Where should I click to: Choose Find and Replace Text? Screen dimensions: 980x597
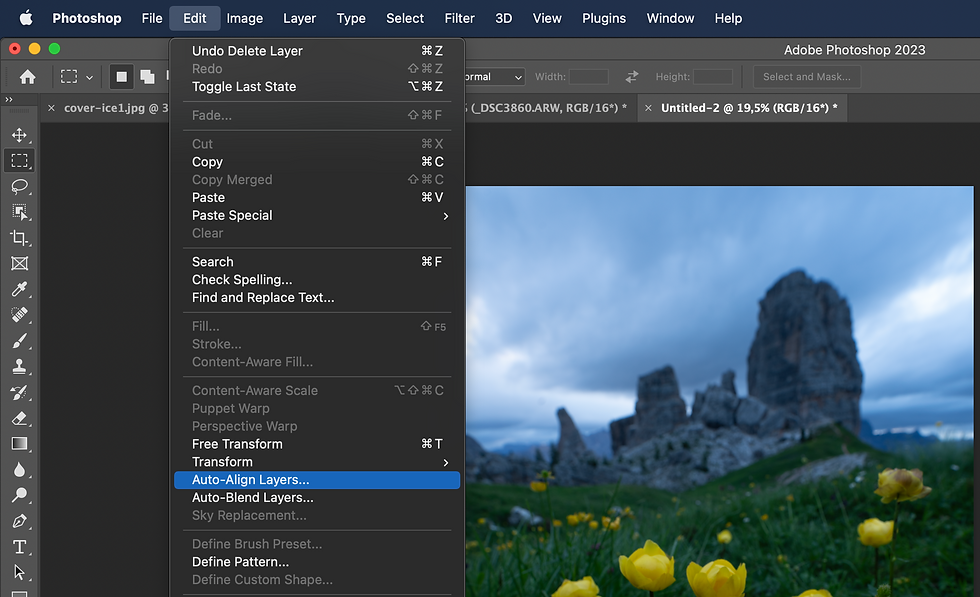[x=317, y=298]
